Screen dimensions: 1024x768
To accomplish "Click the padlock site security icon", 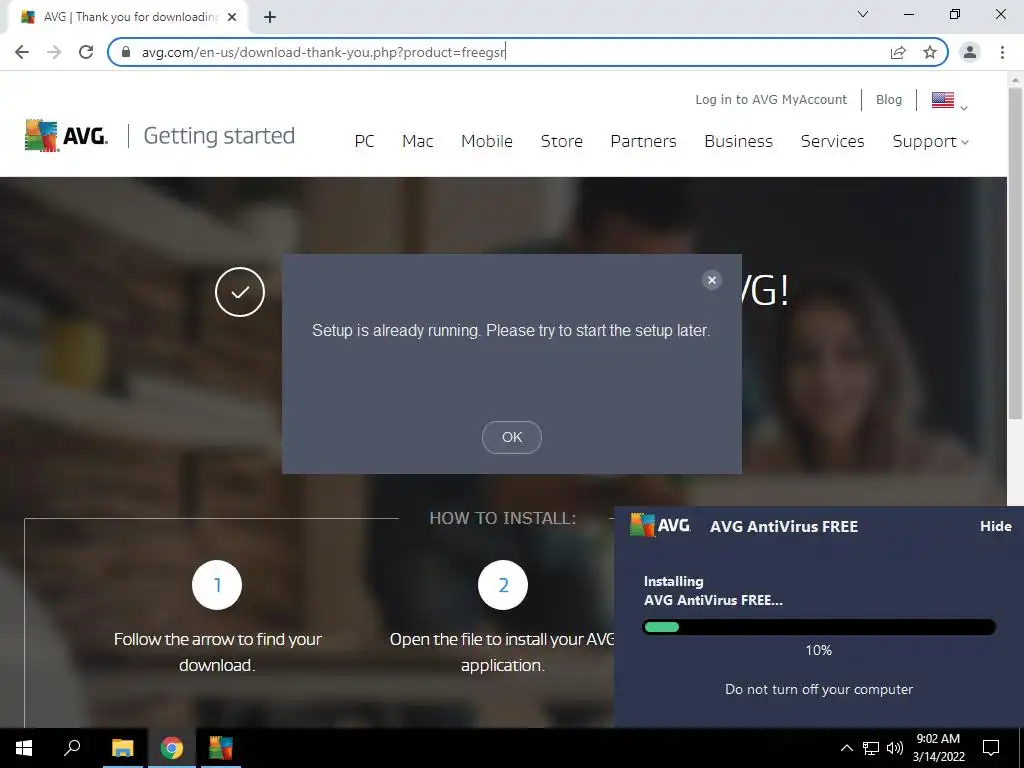I will (x=127, y=52).
